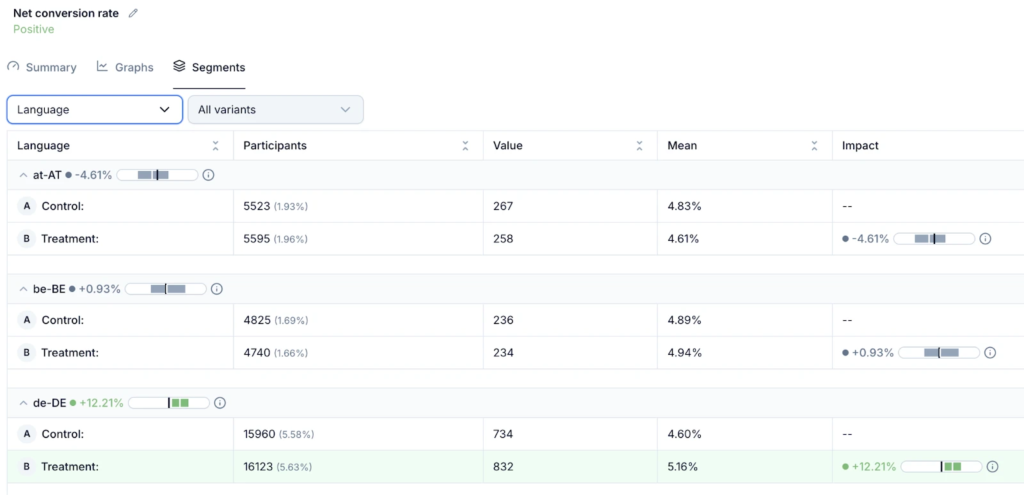Click info icon in be-BE group header

point(217,289)
